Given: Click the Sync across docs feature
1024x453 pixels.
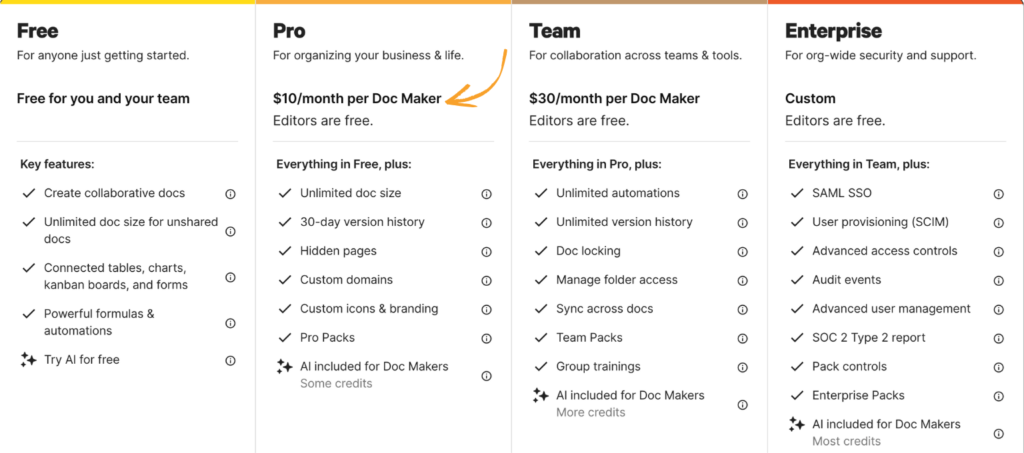Looking at the screenshot, I should pos(604,309).
